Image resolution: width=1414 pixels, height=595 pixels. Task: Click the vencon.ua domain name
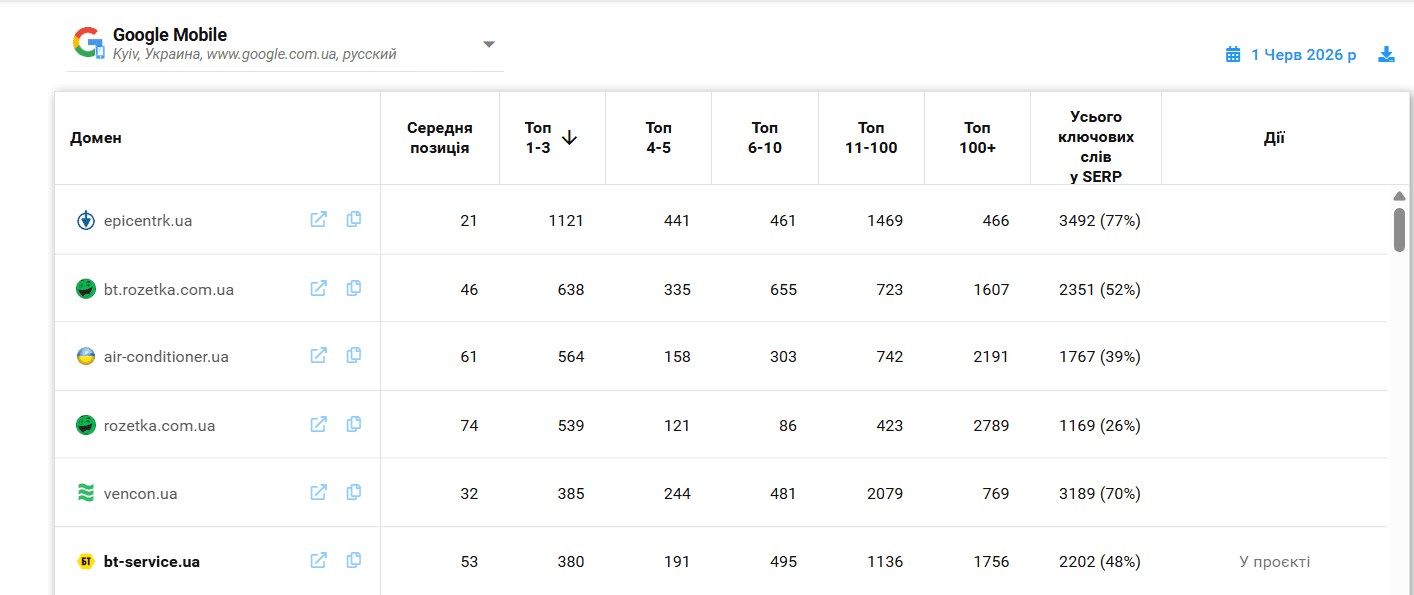coord(141,493)
